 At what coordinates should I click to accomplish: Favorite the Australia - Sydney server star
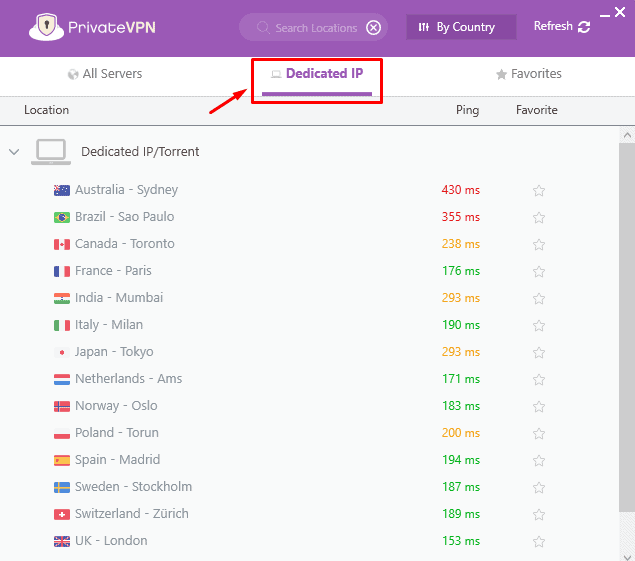pos(539,191)
